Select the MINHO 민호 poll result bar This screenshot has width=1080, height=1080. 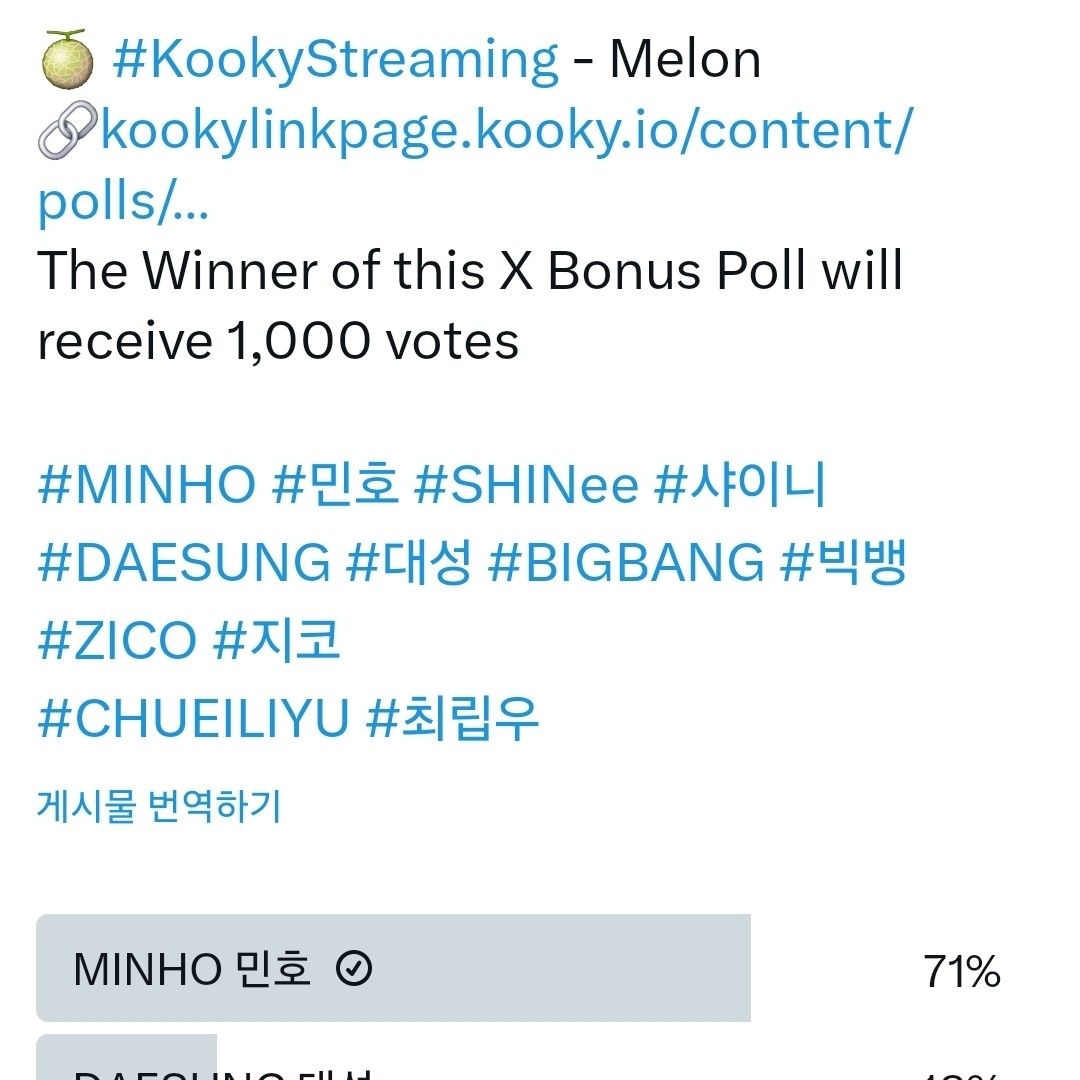tap(393, 968)
